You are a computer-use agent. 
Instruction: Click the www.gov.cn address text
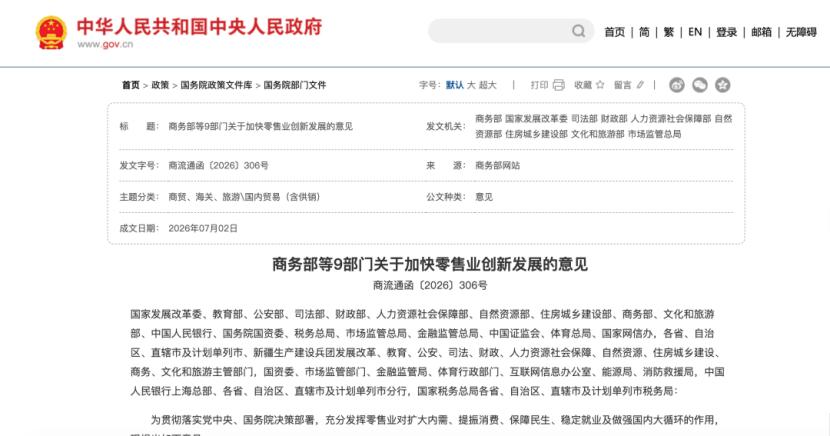(105, 44)
